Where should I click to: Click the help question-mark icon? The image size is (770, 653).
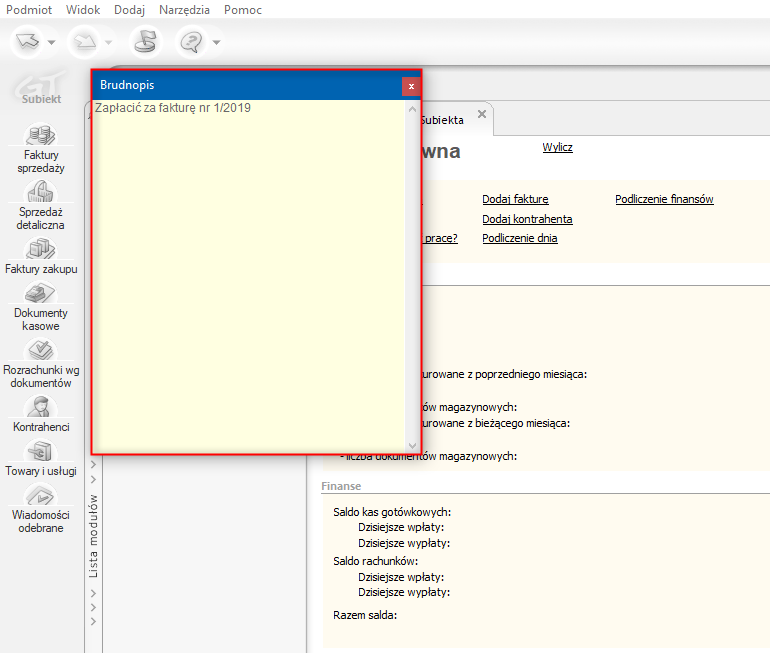click(x=191, y=42)
